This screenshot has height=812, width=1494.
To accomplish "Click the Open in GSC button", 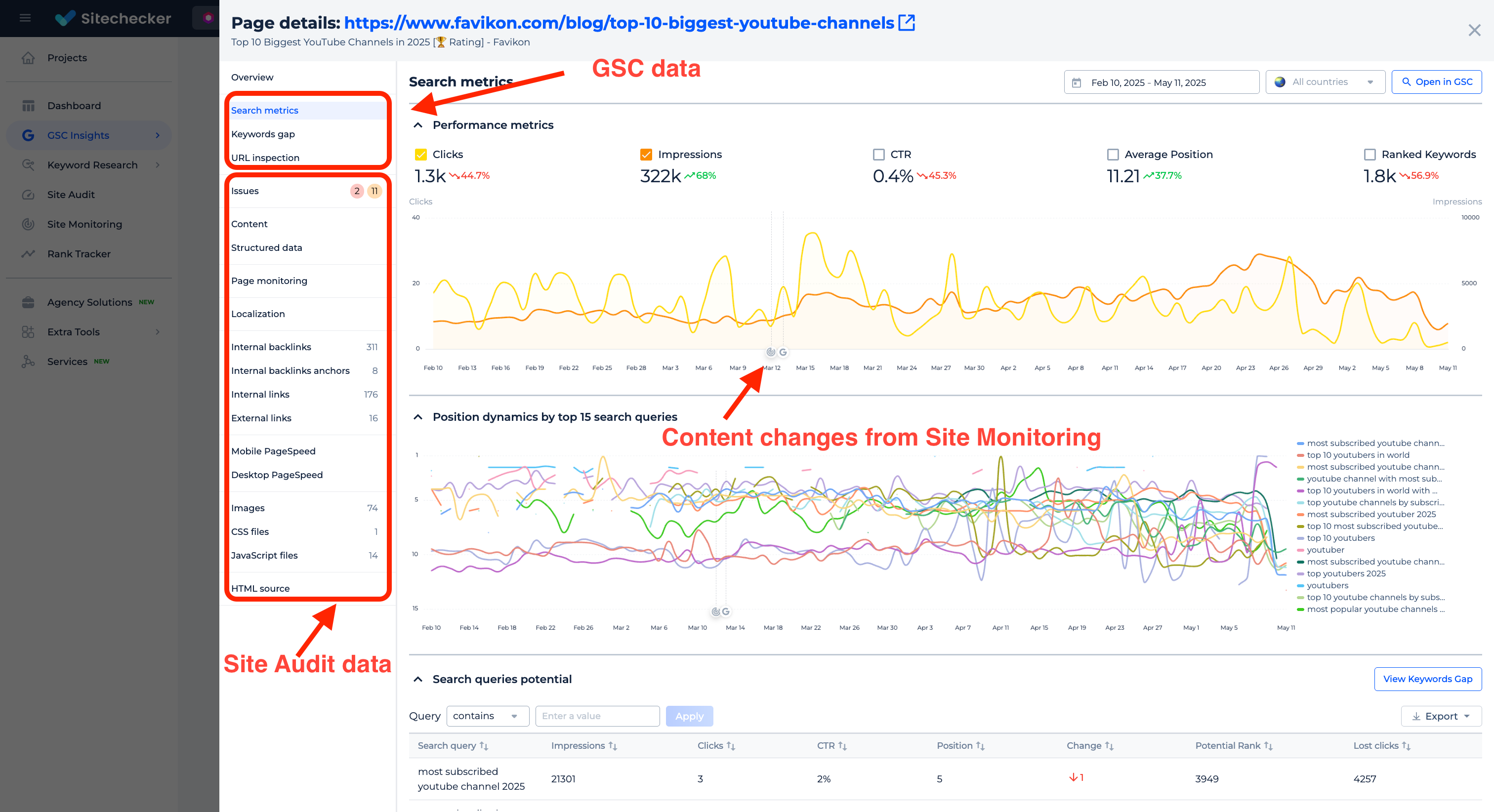I will [x=1437, y=82].
